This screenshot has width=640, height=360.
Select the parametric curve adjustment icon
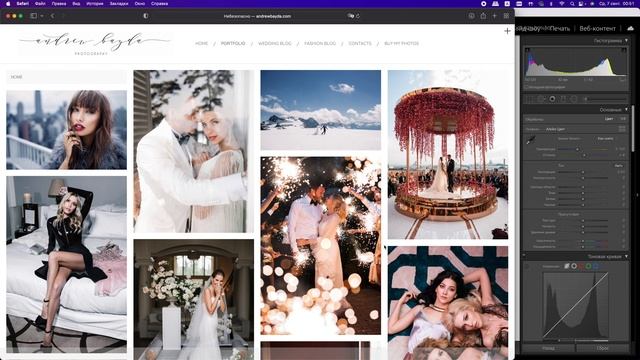567,266
